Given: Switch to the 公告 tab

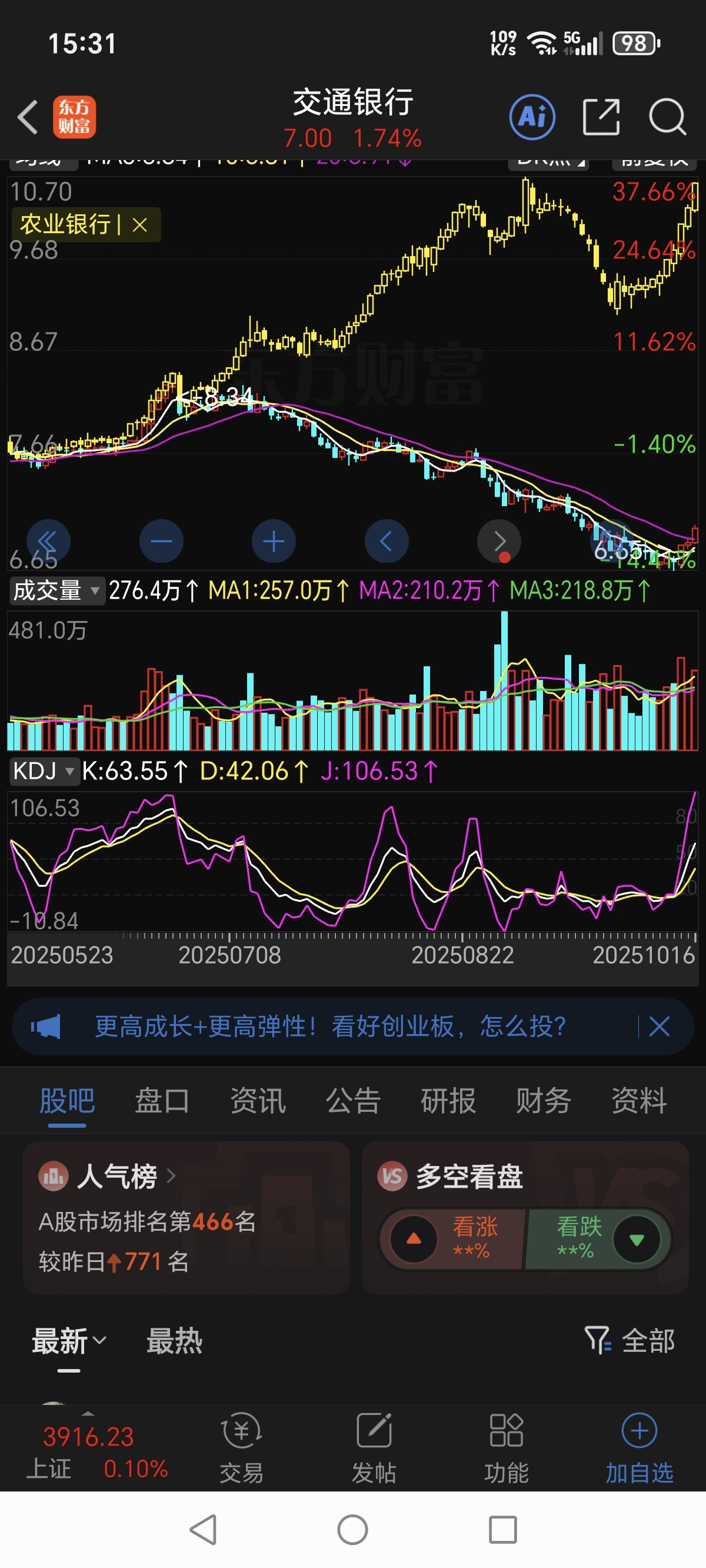Looking at the screenshot, I should (353, 1101).
